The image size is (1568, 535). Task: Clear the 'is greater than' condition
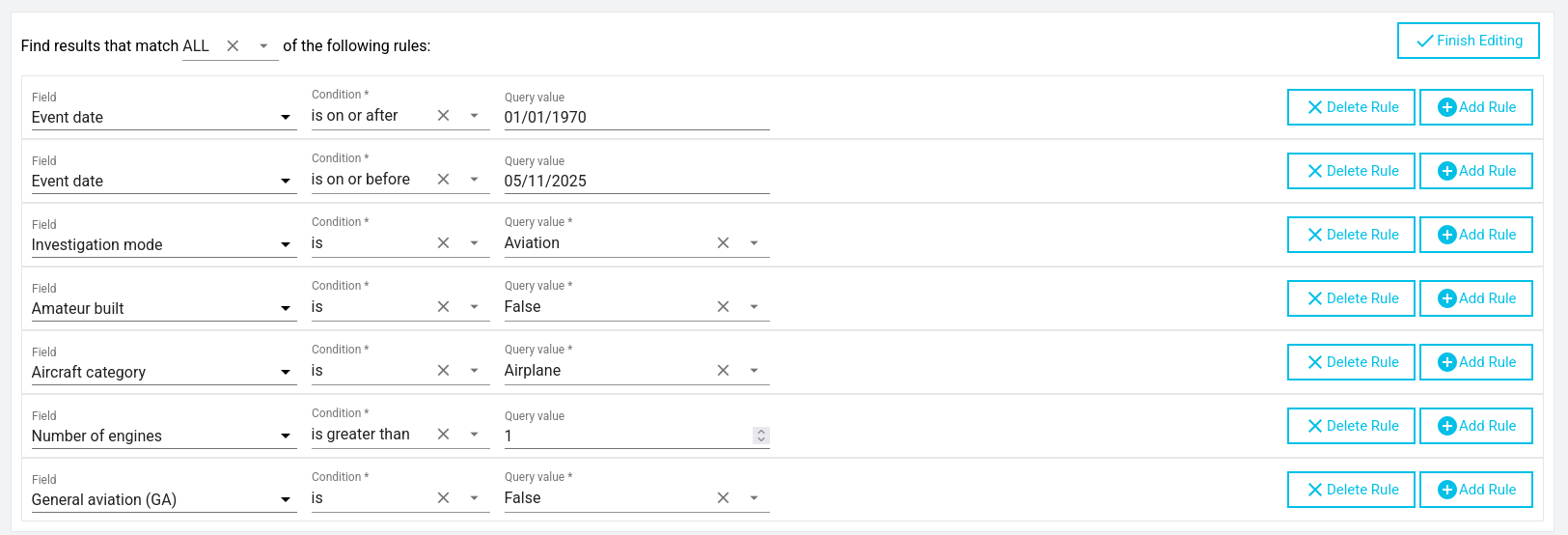(443, 435)
